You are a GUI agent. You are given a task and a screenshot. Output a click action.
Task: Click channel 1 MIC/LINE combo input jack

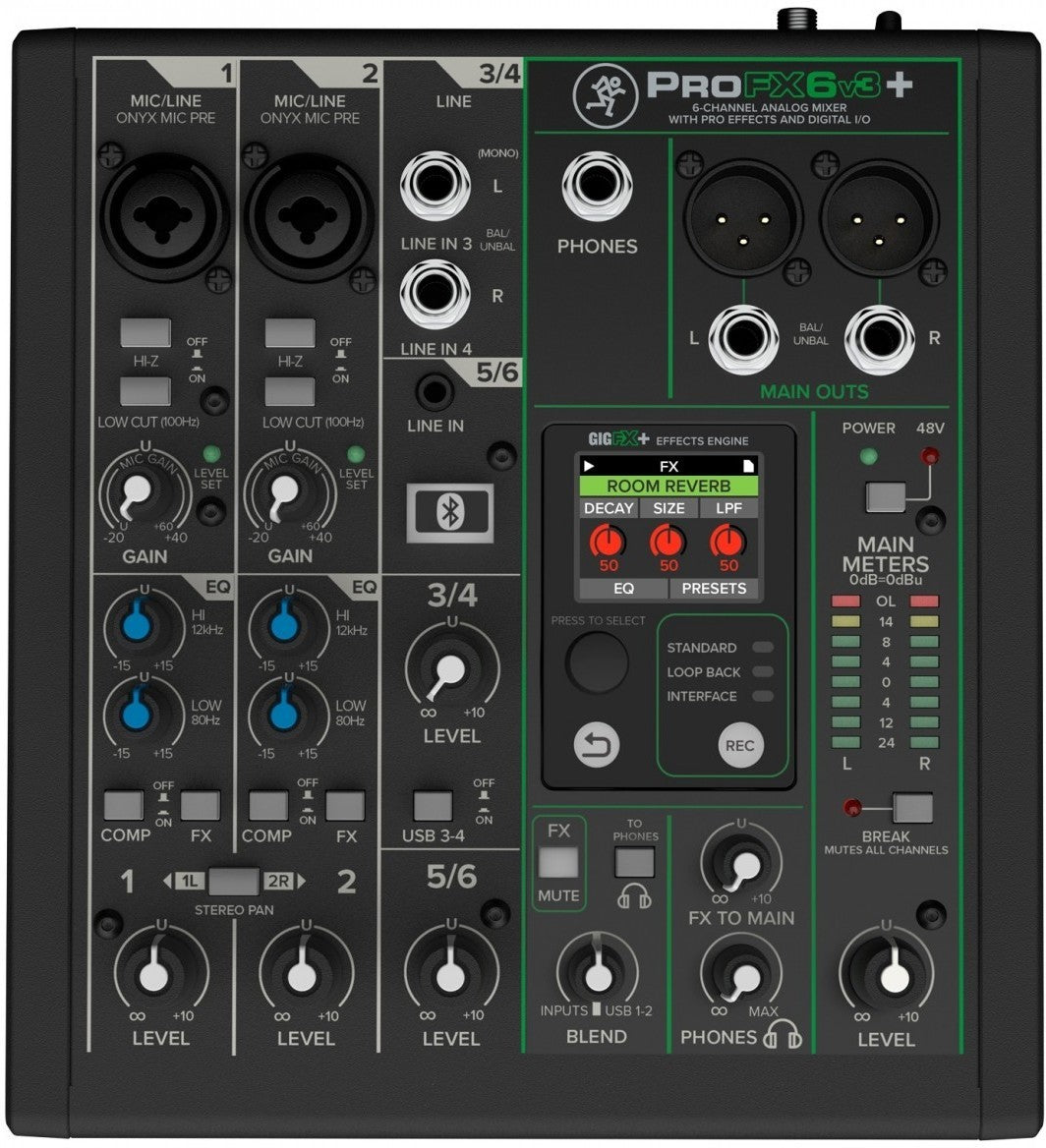[x=164, y=217]
